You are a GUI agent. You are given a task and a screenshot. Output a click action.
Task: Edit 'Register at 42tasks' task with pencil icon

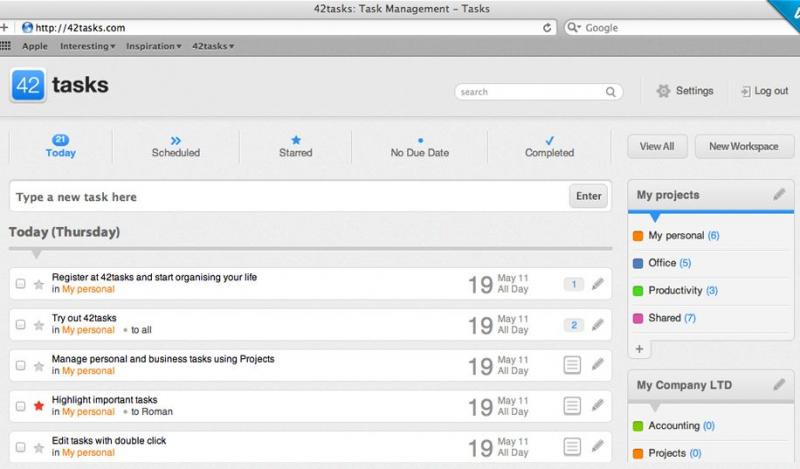pyautogui.click(x=597, y=284)
